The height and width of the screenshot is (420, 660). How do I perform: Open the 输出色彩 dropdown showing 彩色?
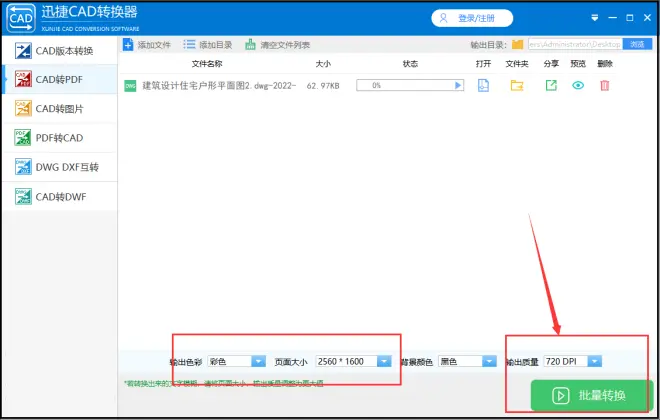click(x=237, y=361)
